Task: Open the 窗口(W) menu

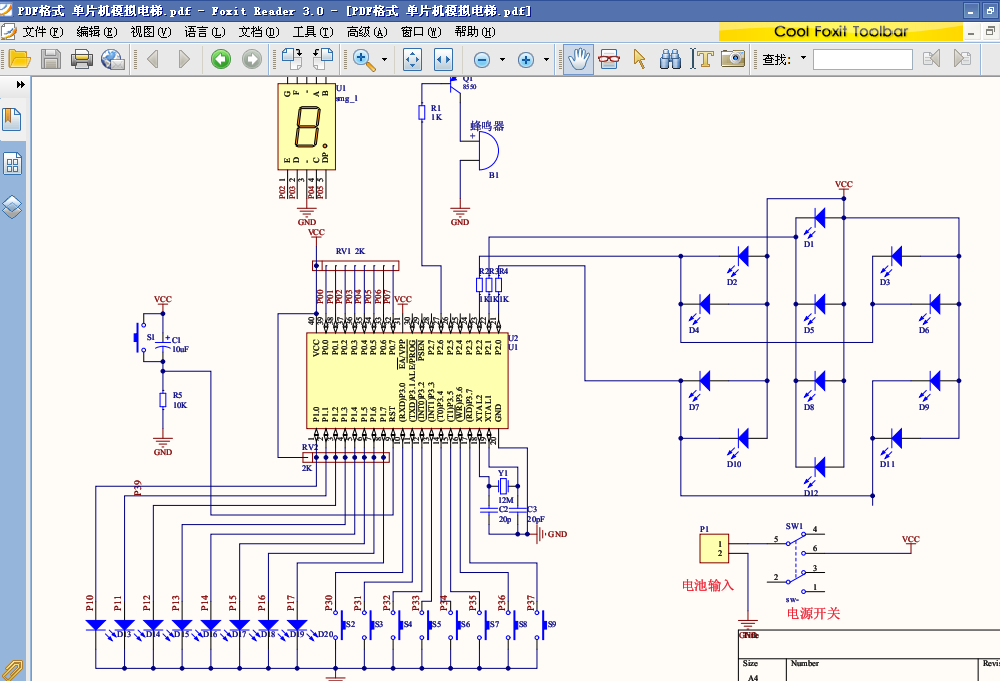Action: click(x=421, y=32)
